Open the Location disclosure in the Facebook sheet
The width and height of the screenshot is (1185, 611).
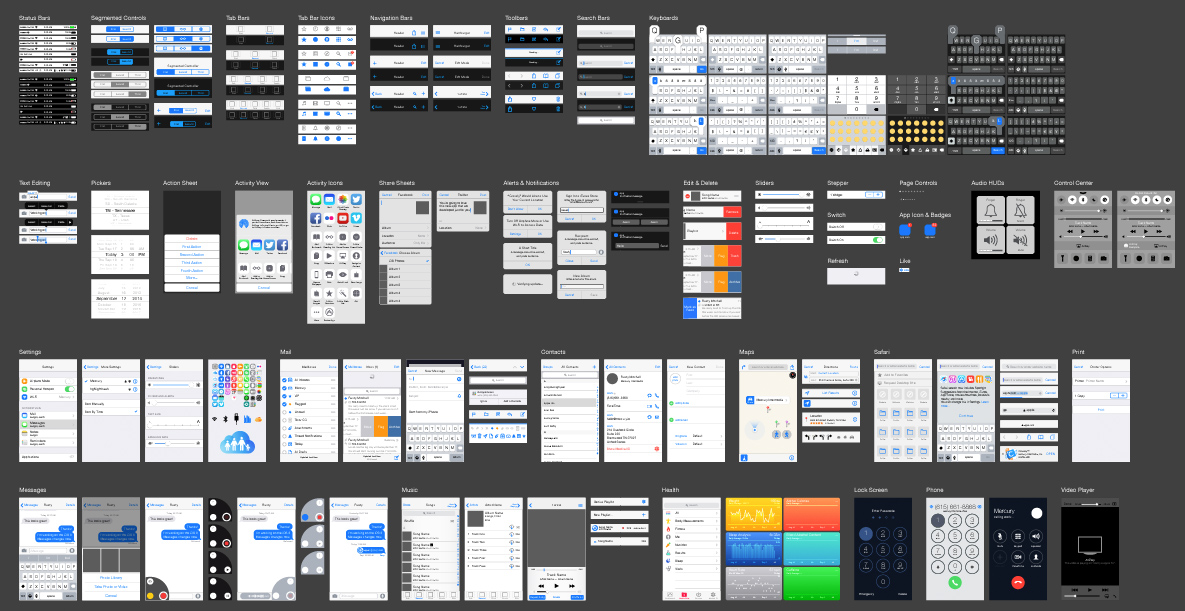[405, 236]
